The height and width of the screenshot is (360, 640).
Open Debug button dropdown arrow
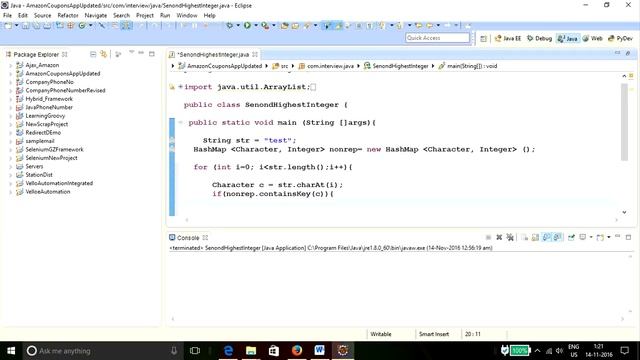coord(238,25)
